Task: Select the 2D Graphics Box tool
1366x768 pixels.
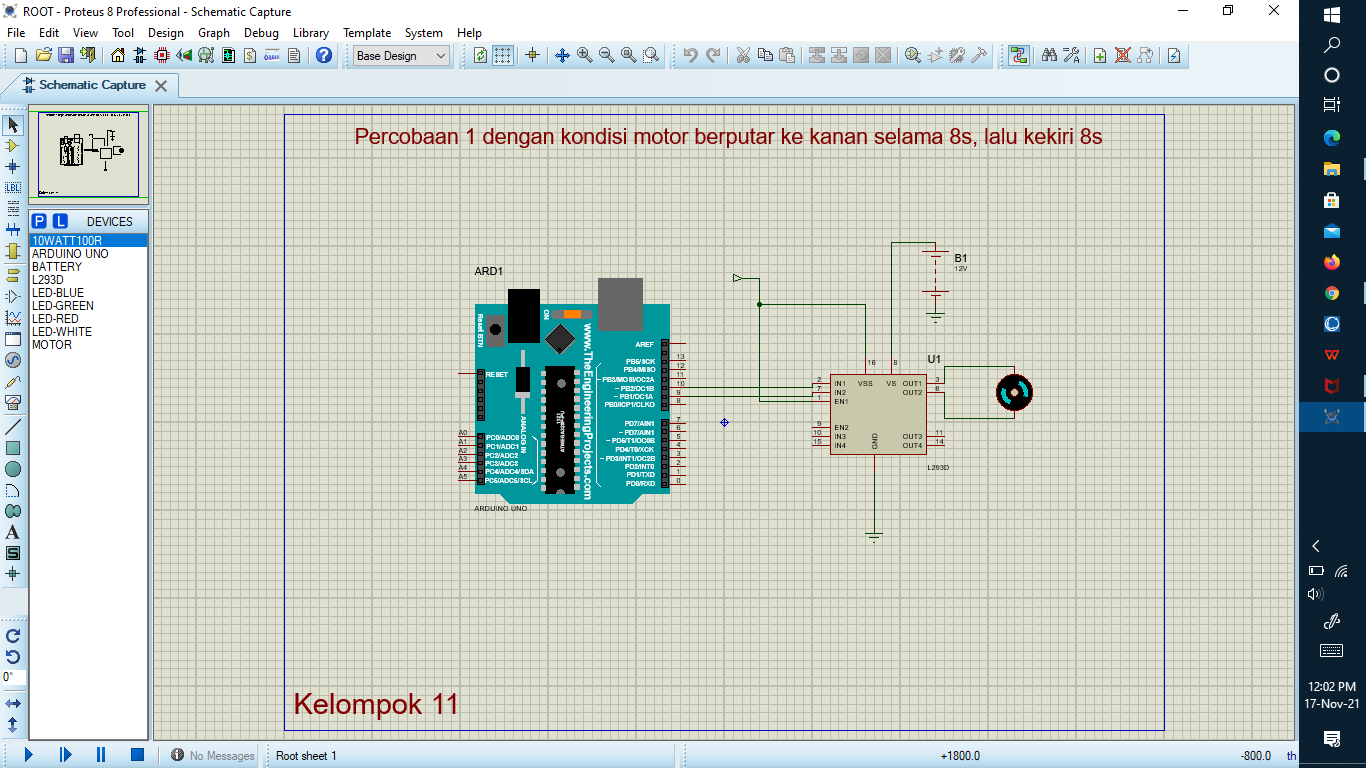Action: pos(13,448)
